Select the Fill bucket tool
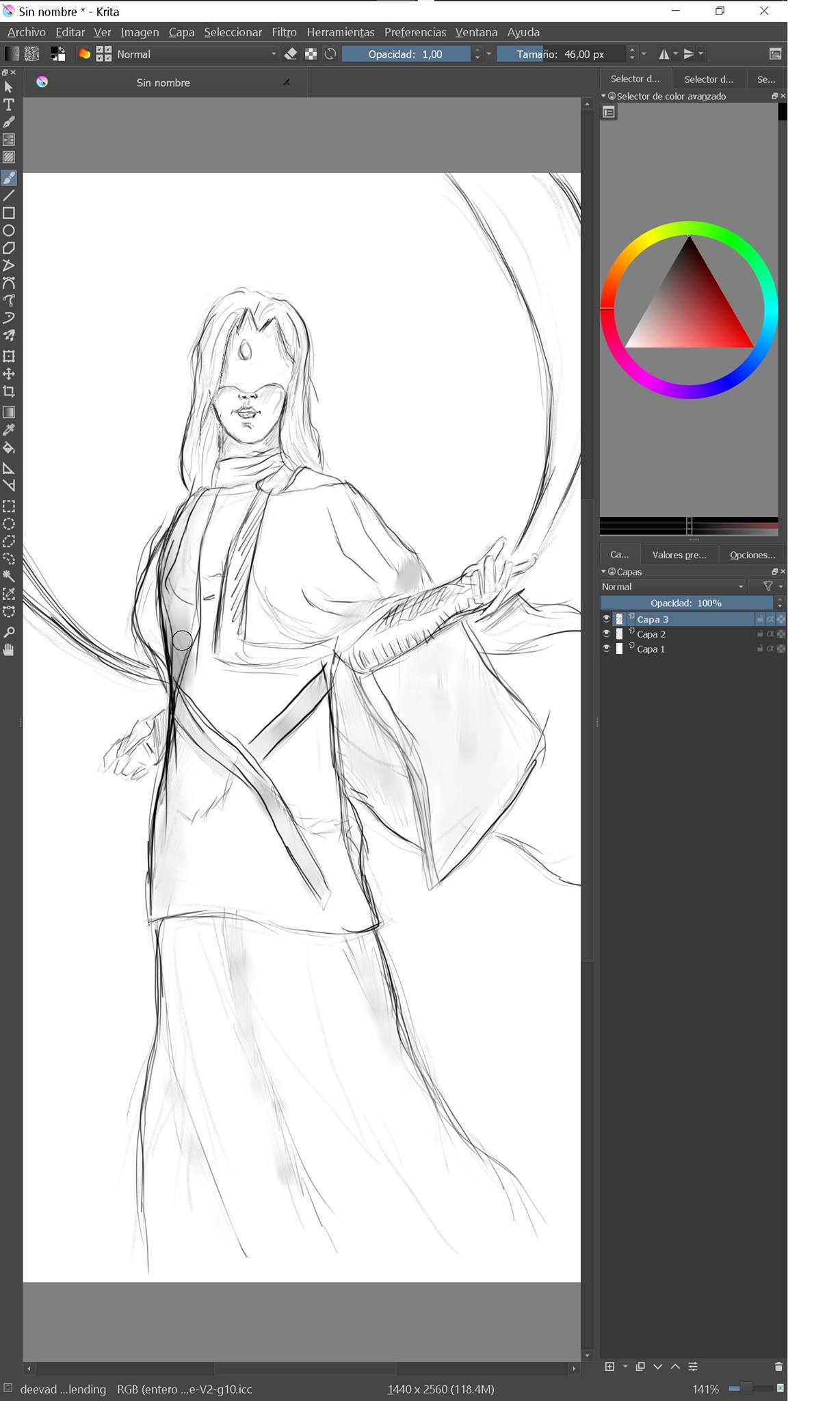Viewport: 840px width, 1401px height. (x=9, y=447)
